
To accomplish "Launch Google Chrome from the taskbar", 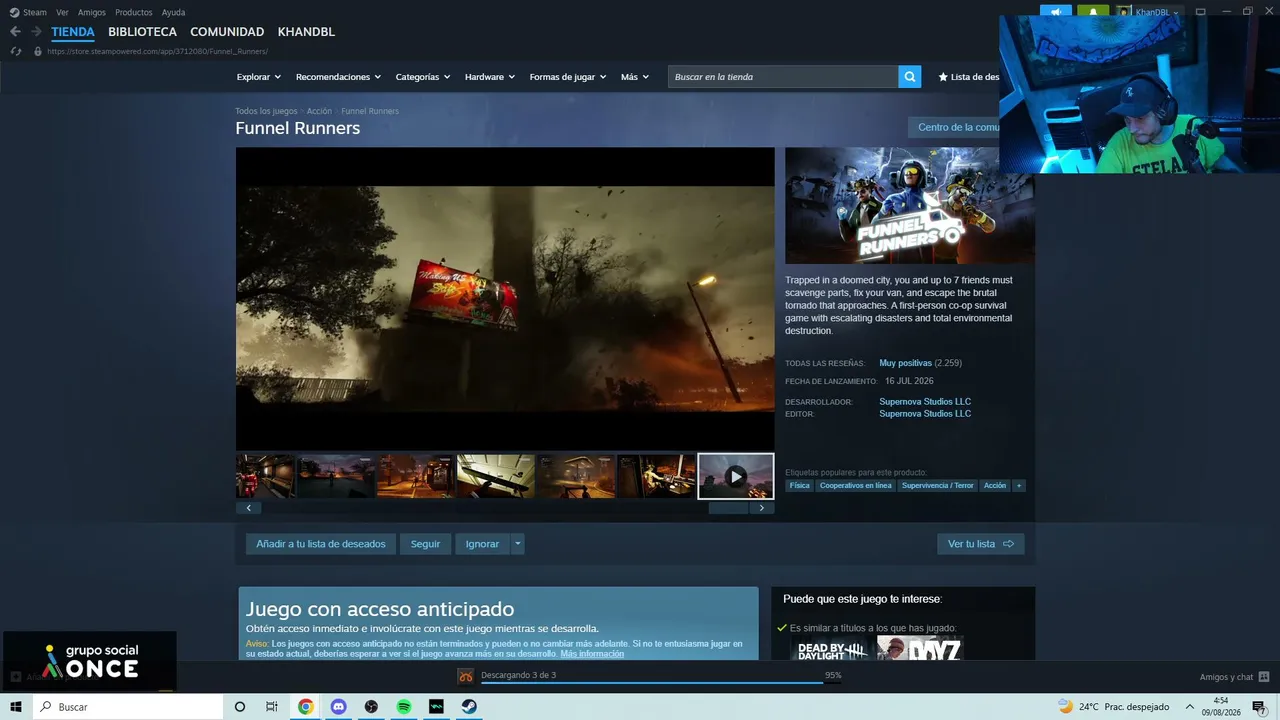I will point(306,707).
